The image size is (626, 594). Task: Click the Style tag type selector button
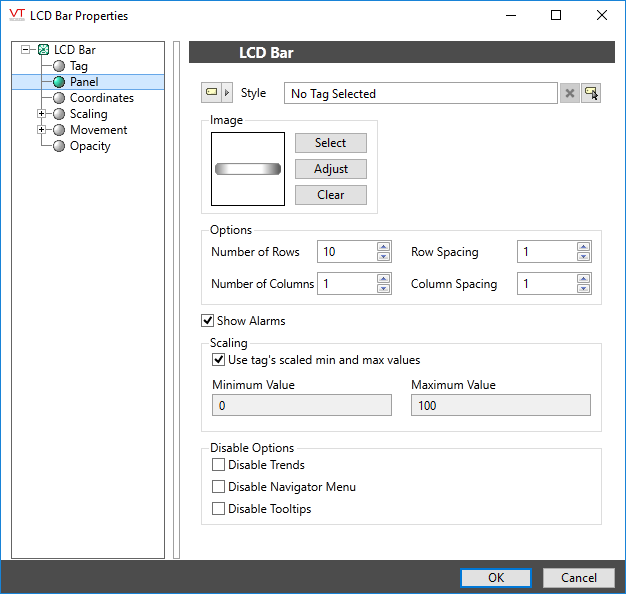coord(217,93)
